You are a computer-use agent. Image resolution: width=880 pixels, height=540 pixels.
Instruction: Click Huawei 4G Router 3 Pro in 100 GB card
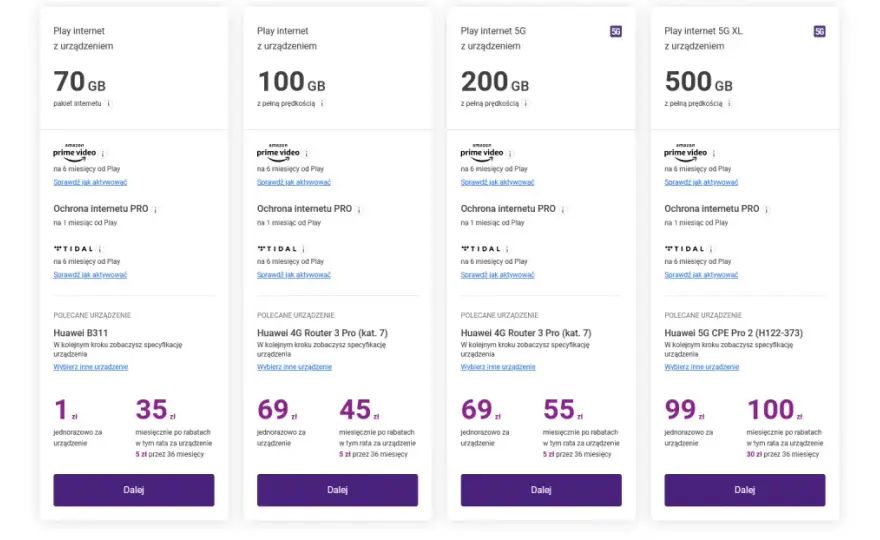pyautogui.click(x=322, y=333)
